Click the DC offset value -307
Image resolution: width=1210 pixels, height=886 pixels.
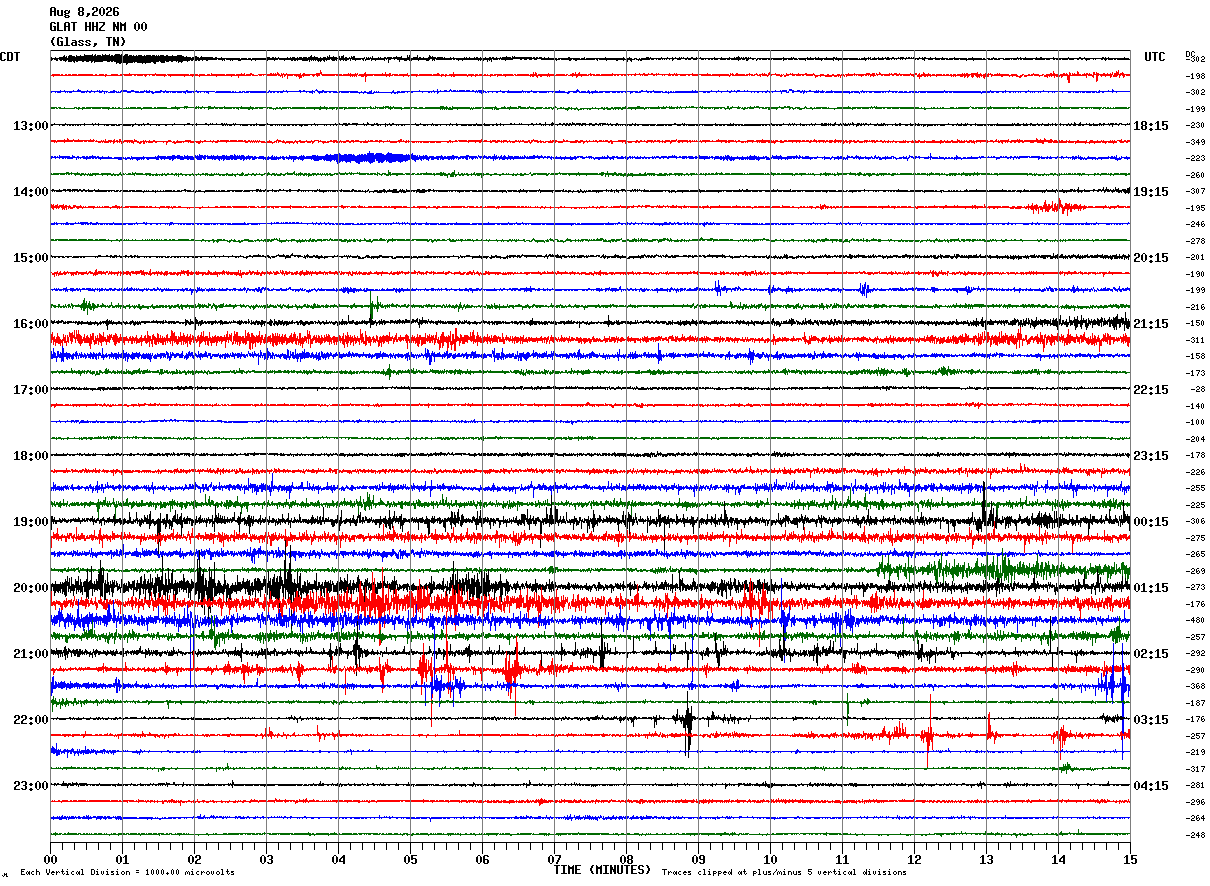tap(1195, 191)
